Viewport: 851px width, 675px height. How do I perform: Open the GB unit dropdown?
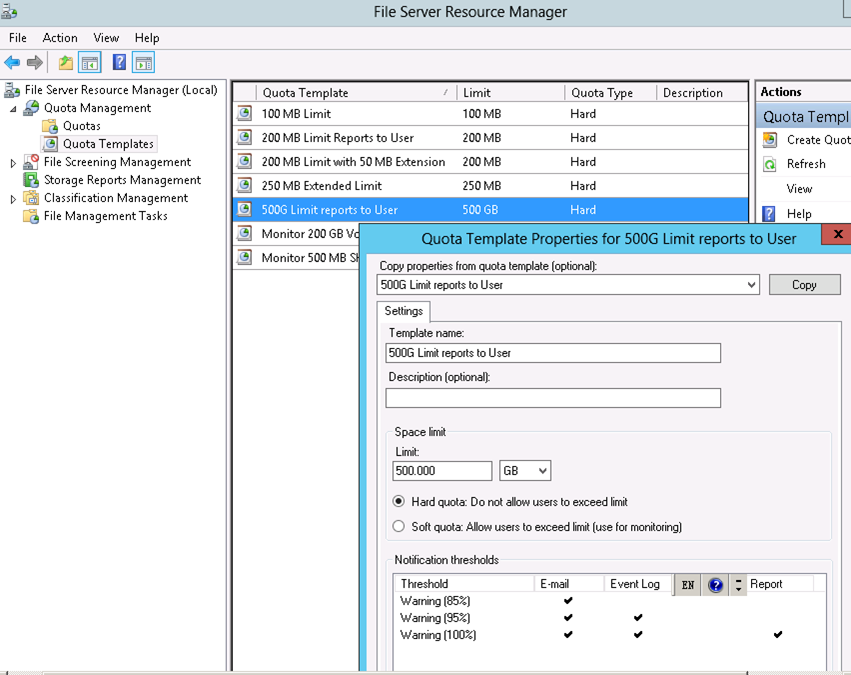542,471
